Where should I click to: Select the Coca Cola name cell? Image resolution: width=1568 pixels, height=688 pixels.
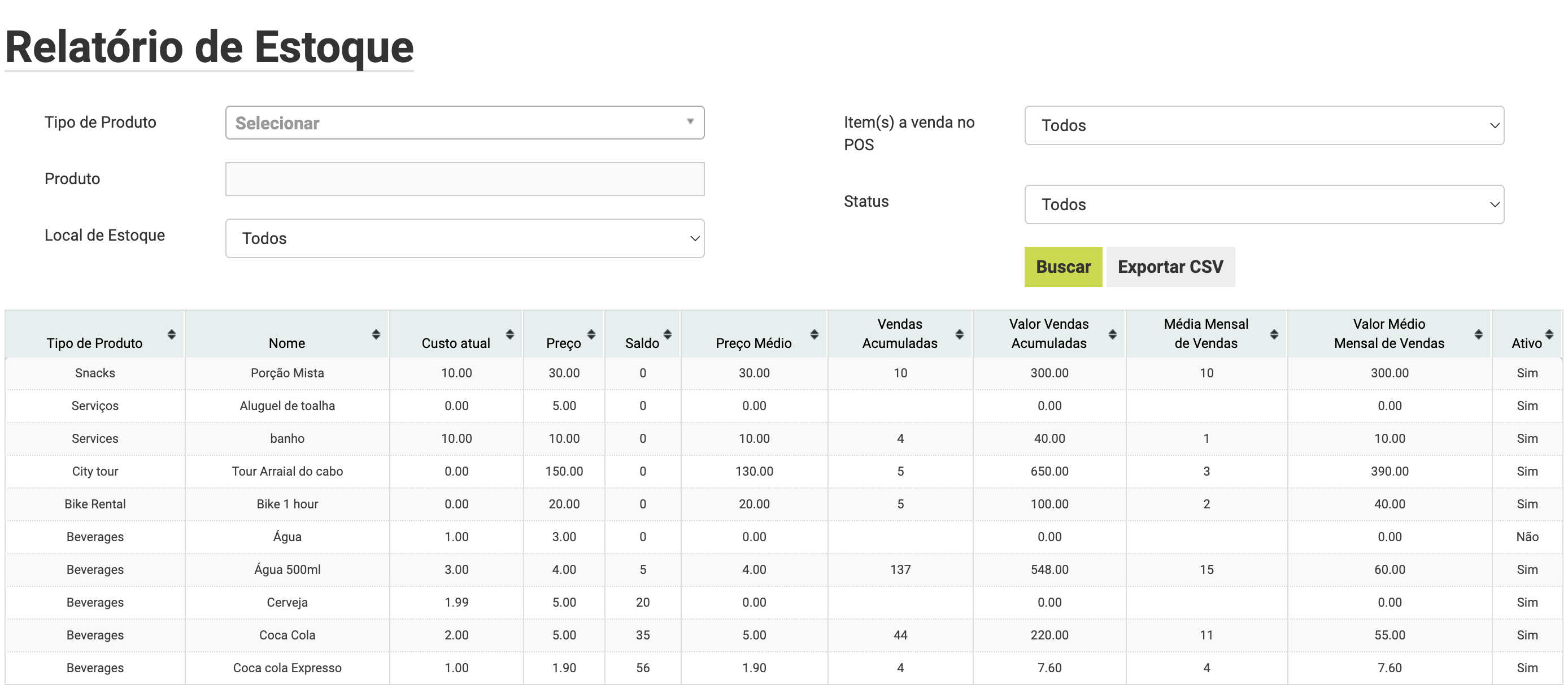click(288, 635)
